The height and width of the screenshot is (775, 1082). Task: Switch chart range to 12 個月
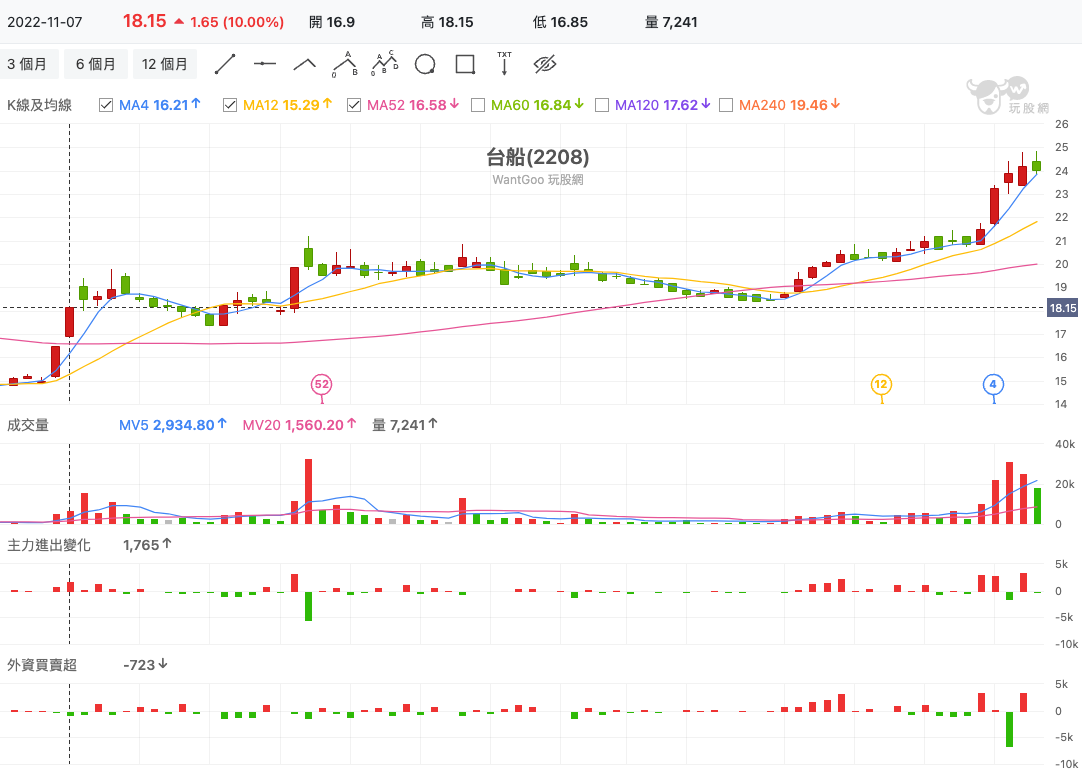[x=165, y=64]
